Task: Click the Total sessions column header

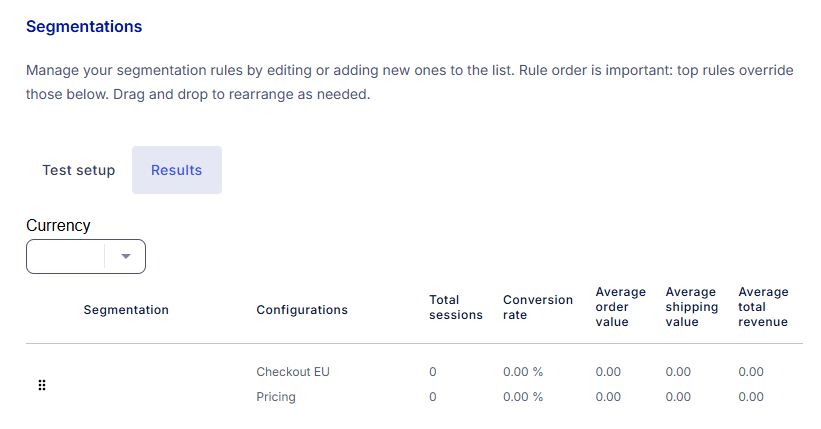Action: tap(455, 307)
